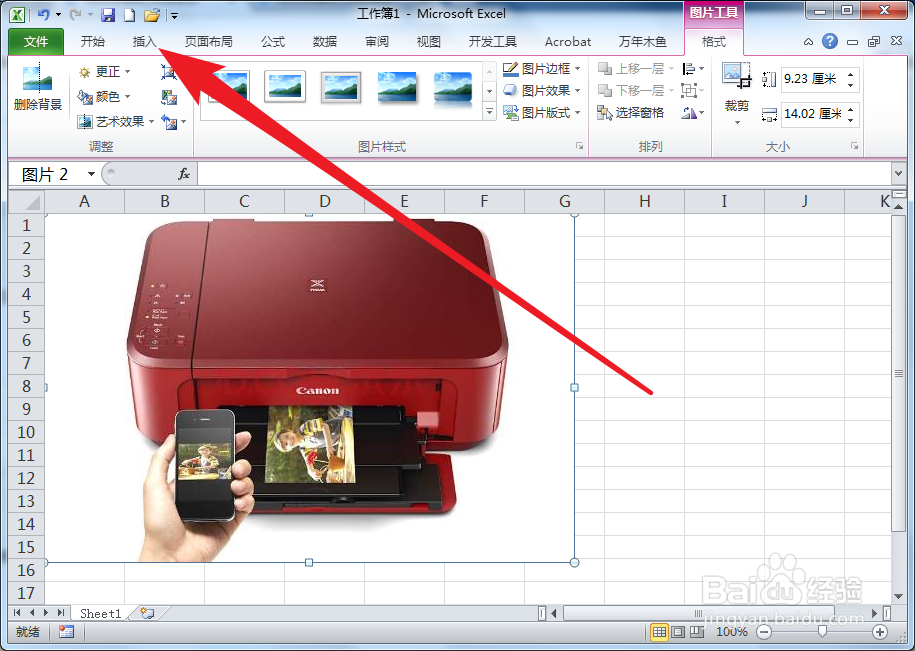Click the Undo icon in Quick Access Toolbar
Screen dimensions: 915x651
tap(43, 15)
